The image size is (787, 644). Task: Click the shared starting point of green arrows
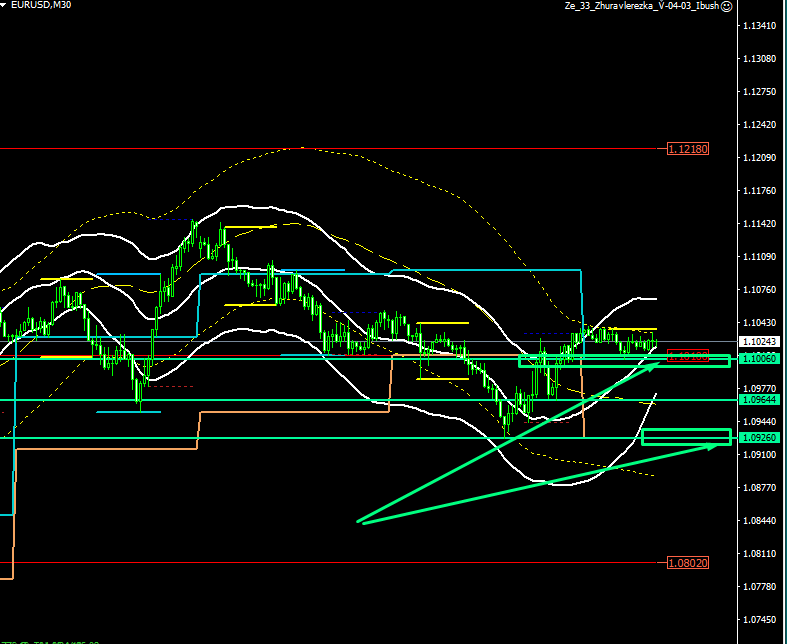[359, 522]
